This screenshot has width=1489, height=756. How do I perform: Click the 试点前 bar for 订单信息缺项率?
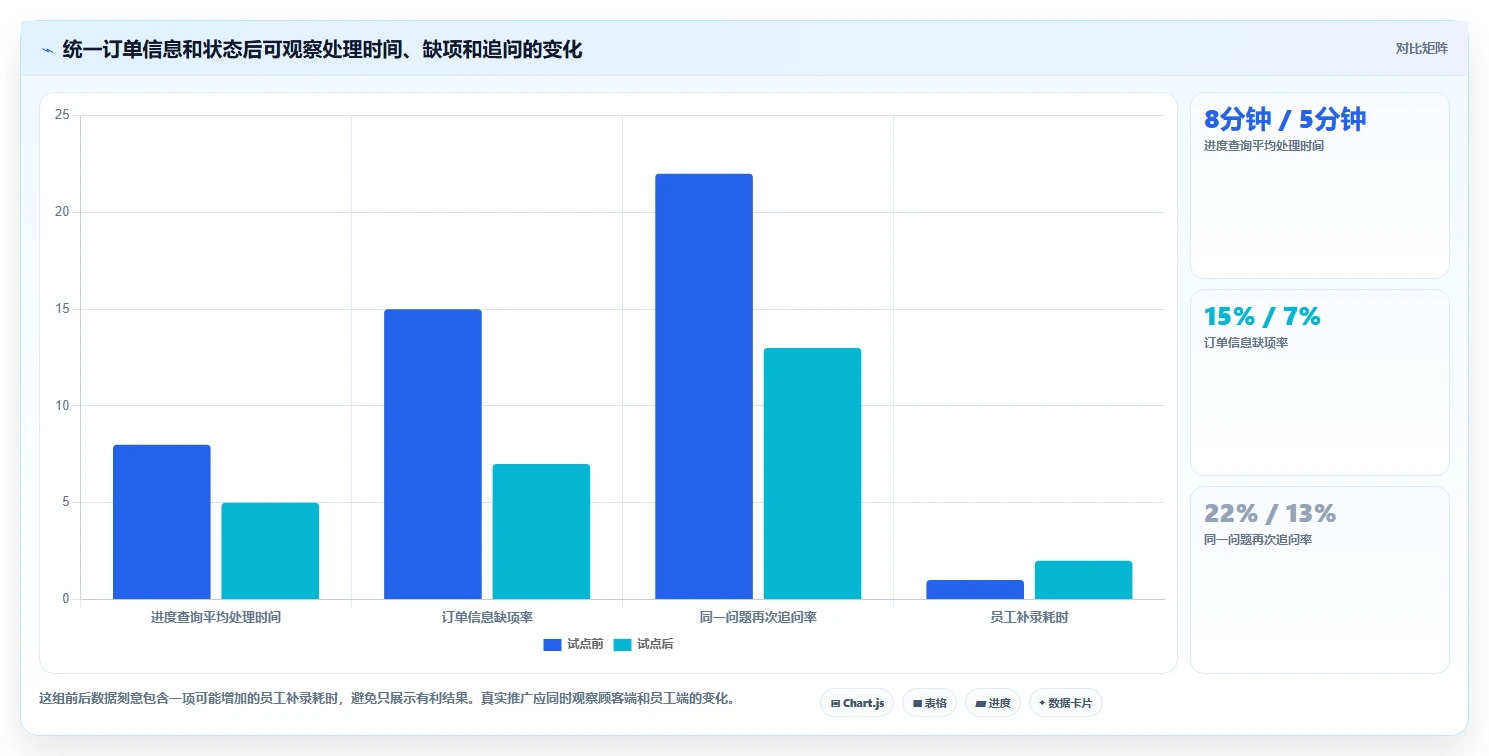(433, 454)
